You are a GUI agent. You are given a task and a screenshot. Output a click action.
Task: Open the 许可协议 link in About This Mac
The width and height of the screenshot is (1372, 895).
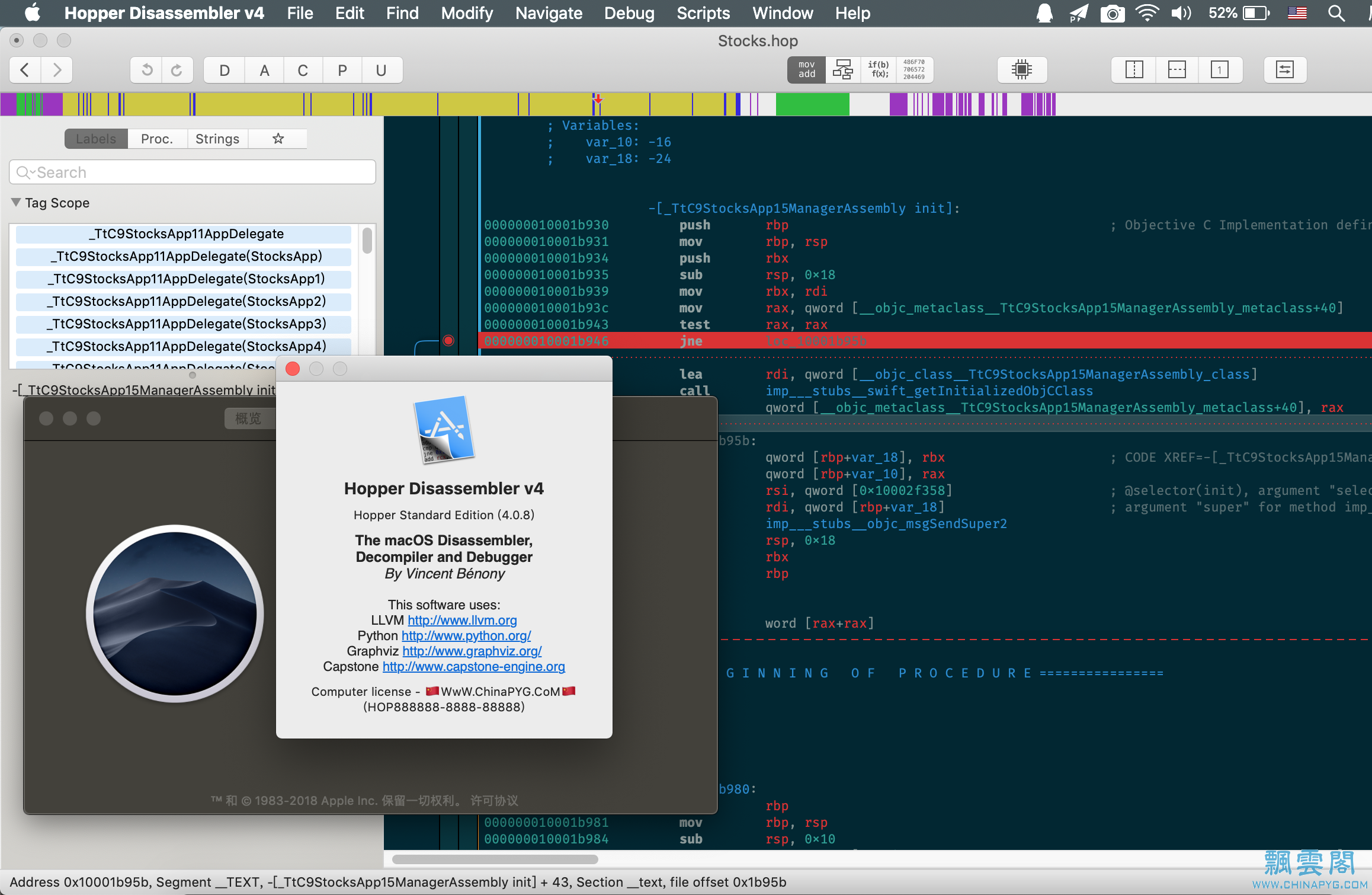tap(494, 801)
